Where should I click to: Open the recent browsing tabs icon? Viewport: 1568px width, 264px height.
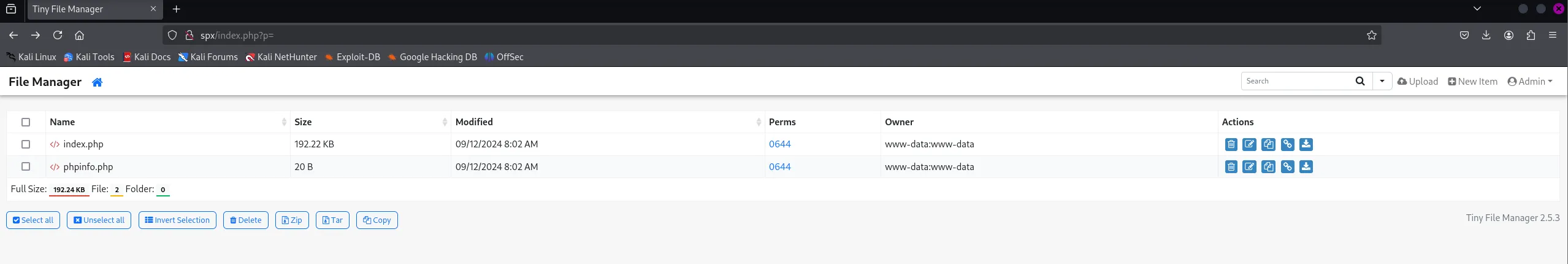click(x=11, y=9)
